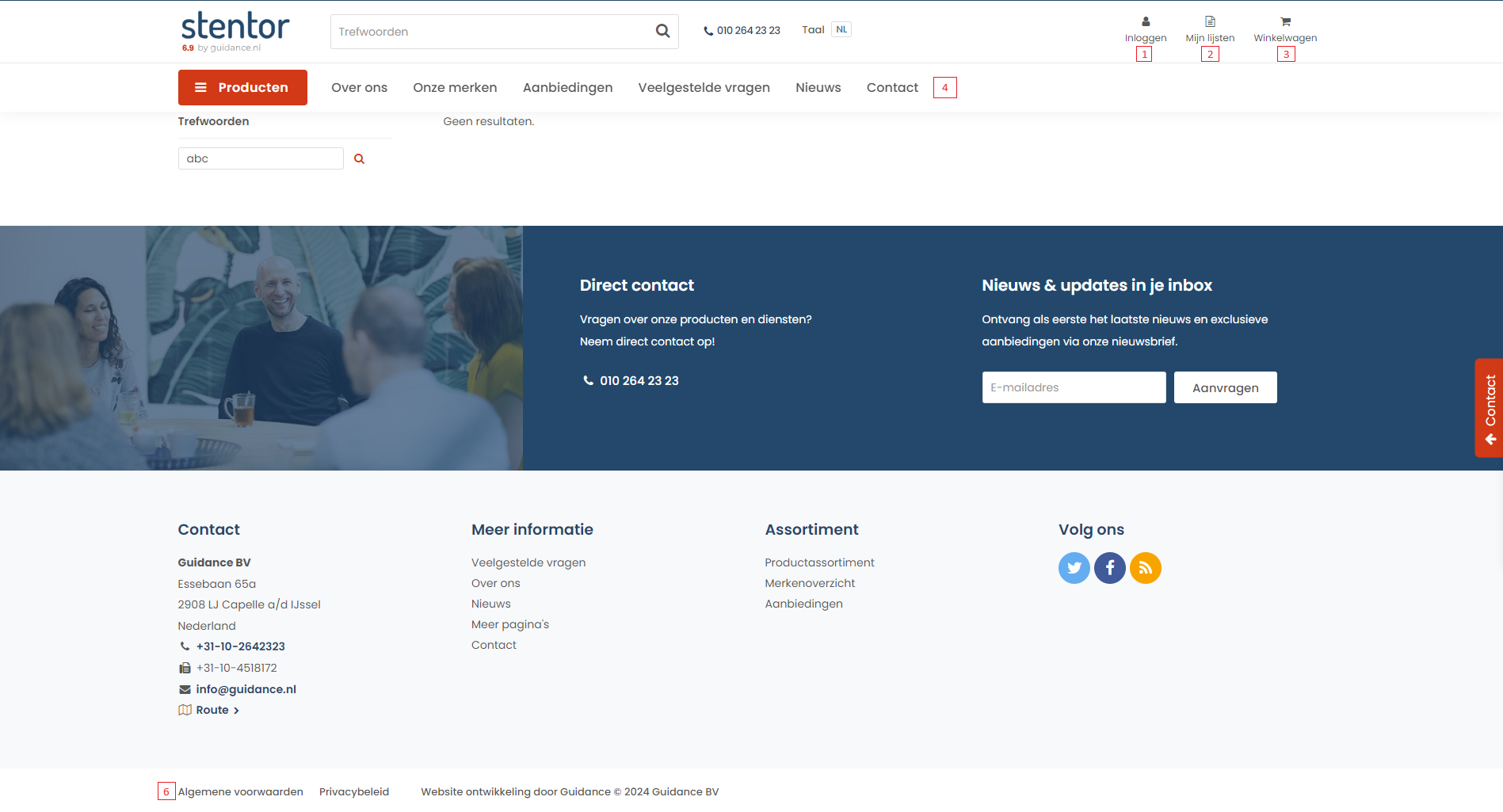1503x812 pixels.
Task: Open the NL language selector
Action: (x=841, y=29)
